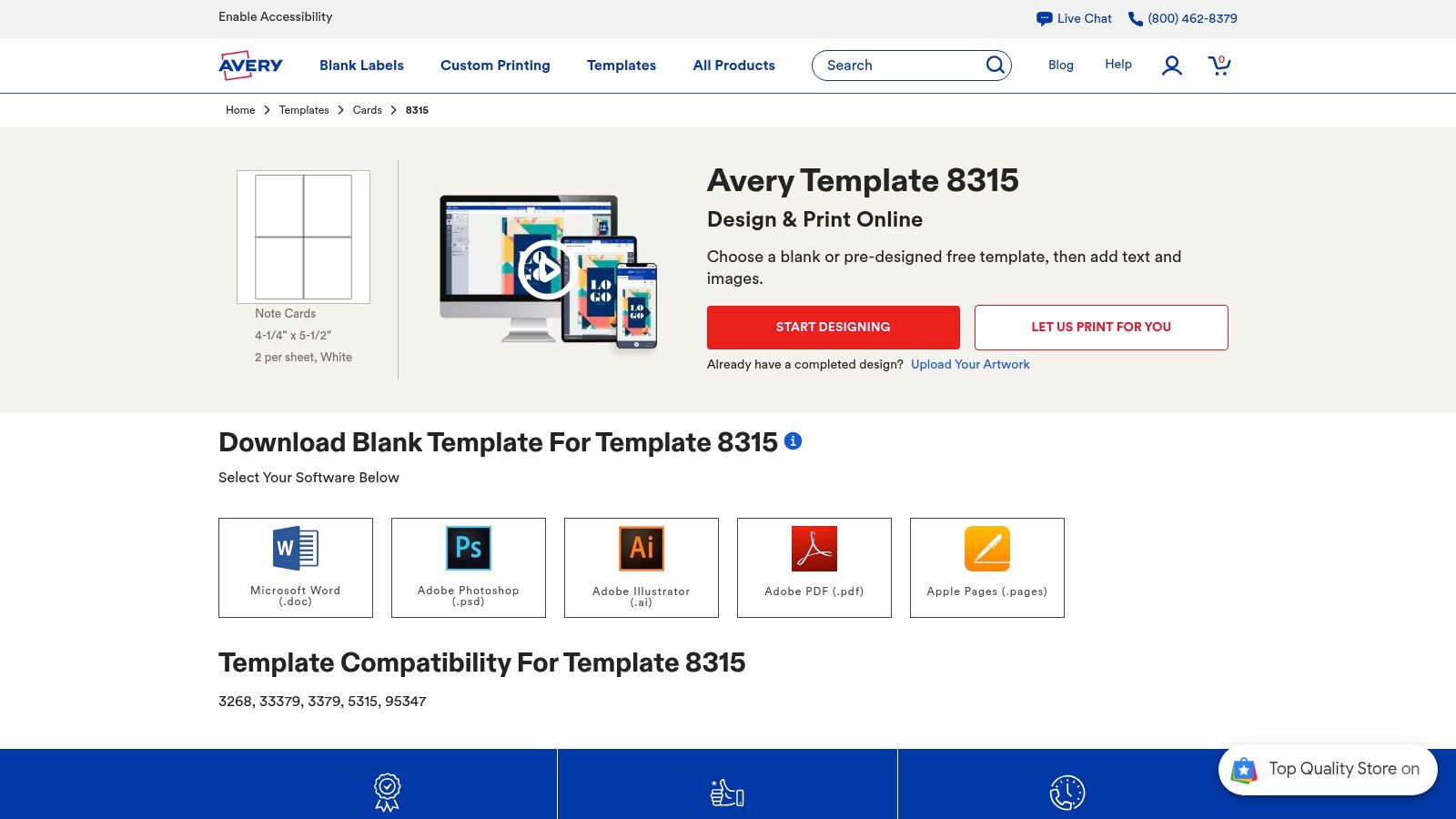Select the Adobe PDF template icon
1456x819 pixels.
click(x=814, y=549)
